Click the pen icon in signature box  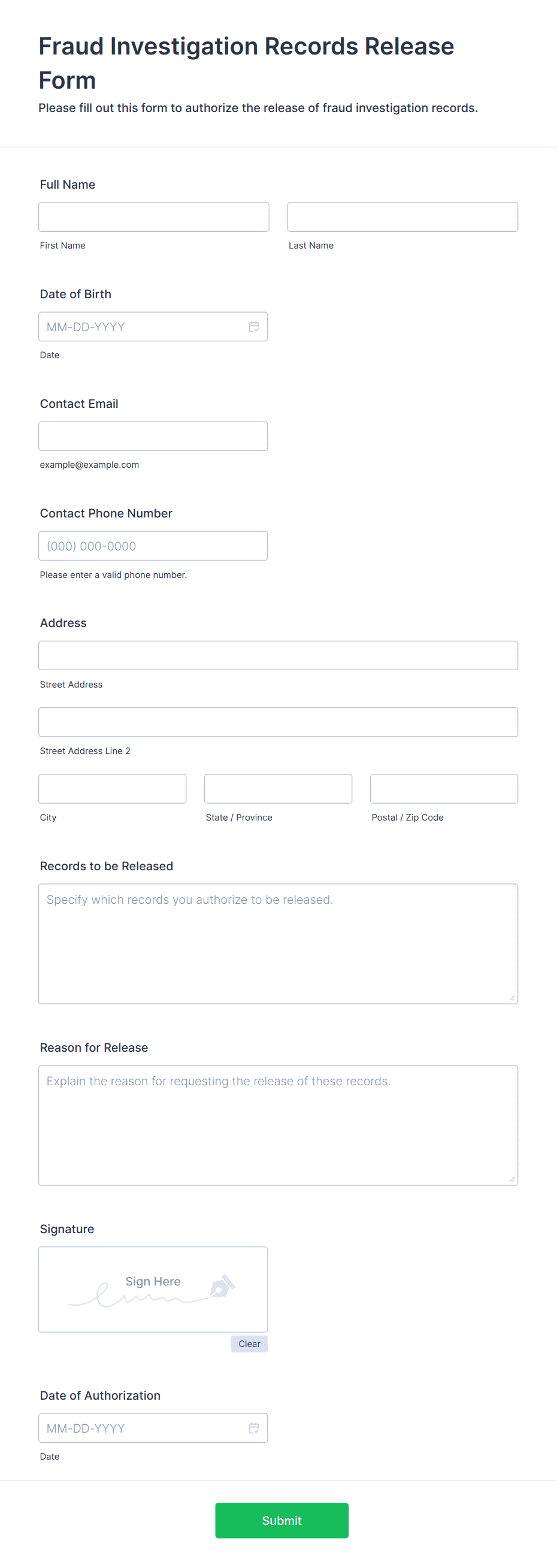click(x=222, y=1286)
